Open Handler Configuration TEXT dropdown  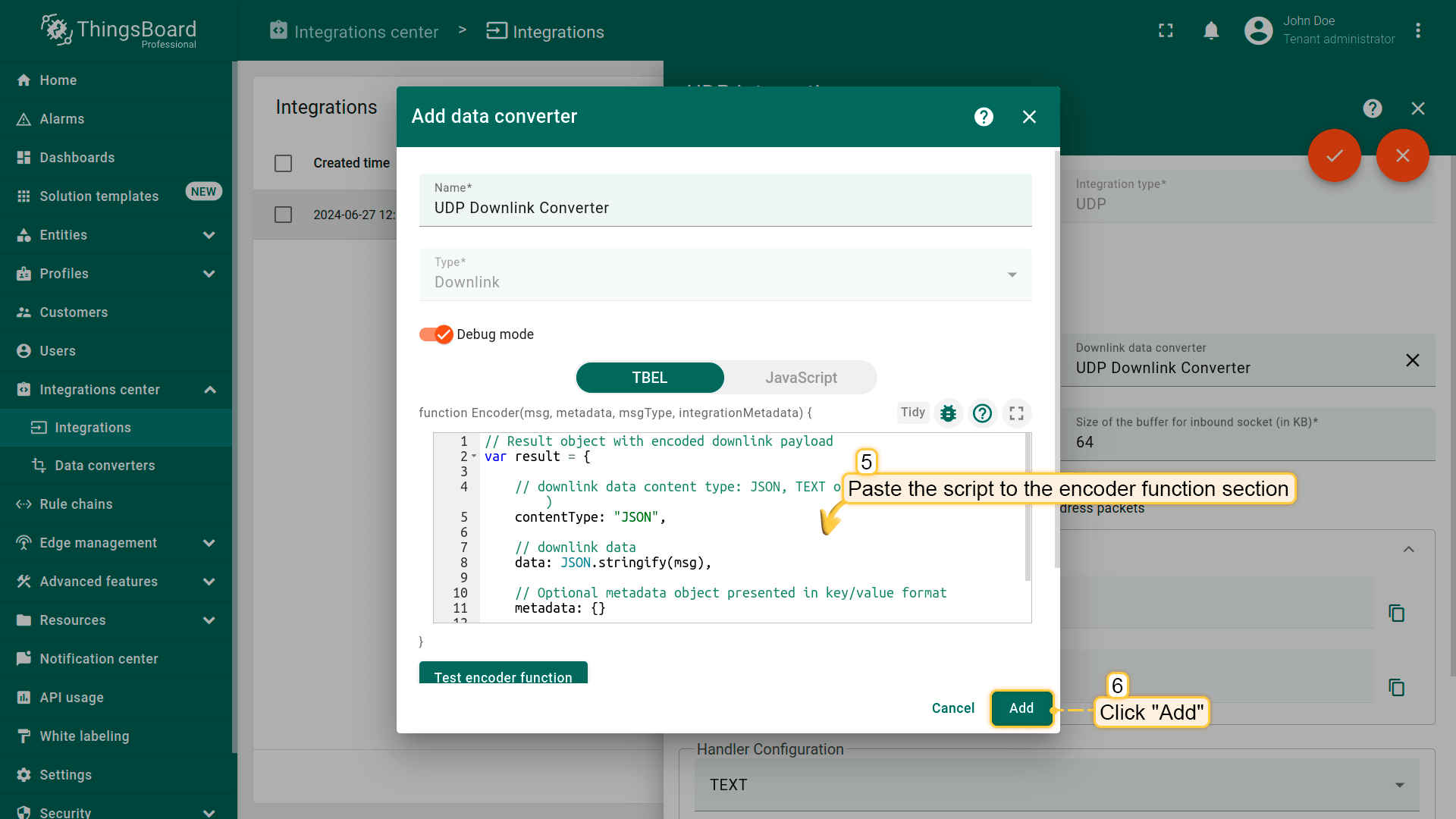point(1056,785)
